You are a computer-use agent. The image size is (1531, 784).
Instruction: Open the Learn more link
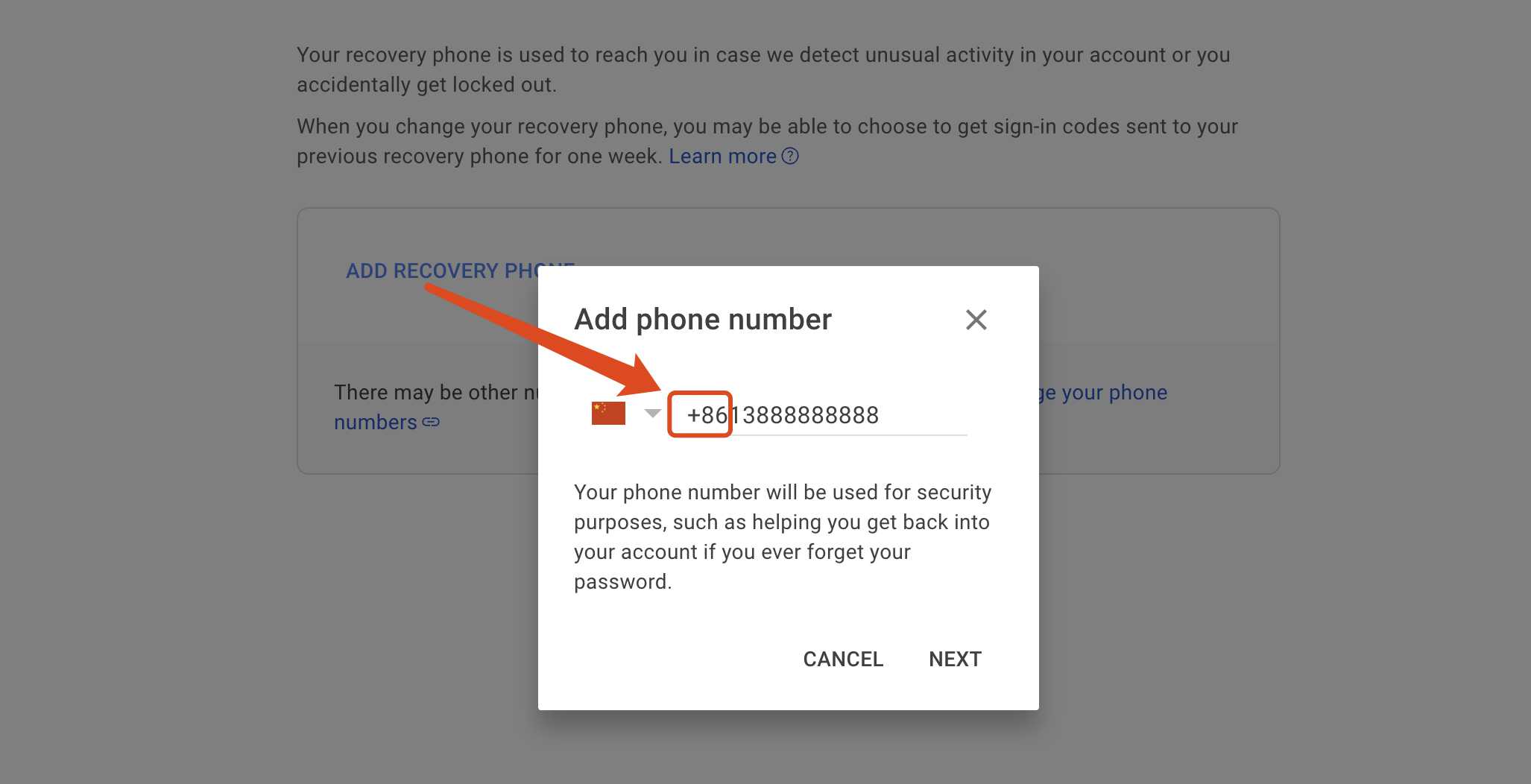tap(722, 156)
